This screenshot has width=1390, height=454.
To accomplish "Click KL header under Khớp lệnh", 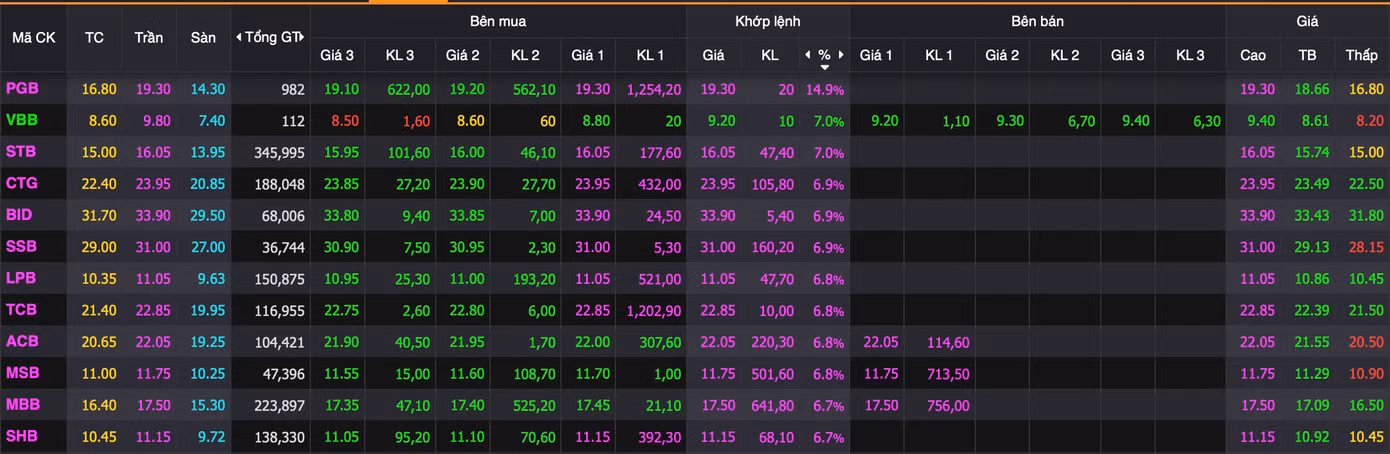I will 770,55.
